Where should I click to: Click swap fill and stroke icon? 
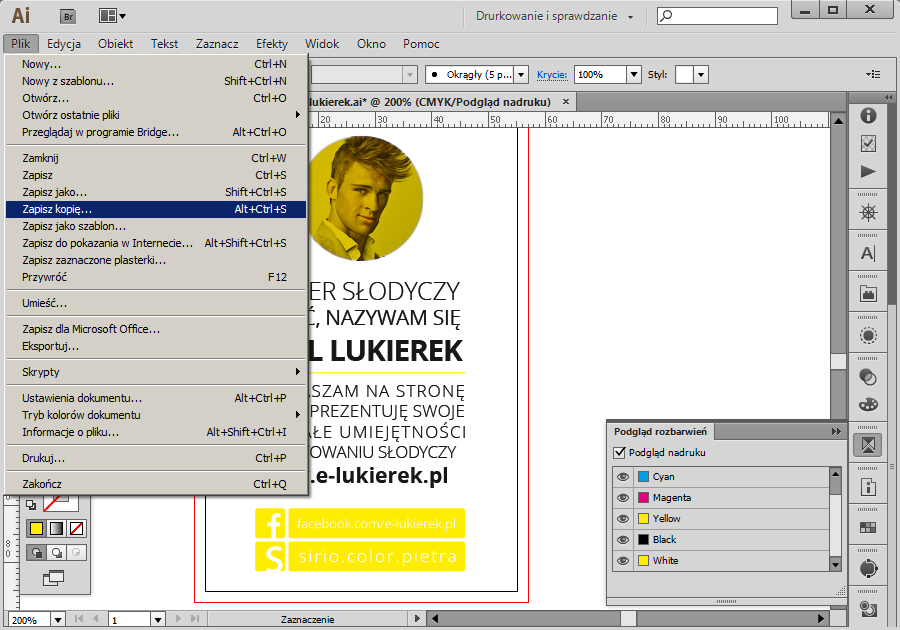point(31,504)
